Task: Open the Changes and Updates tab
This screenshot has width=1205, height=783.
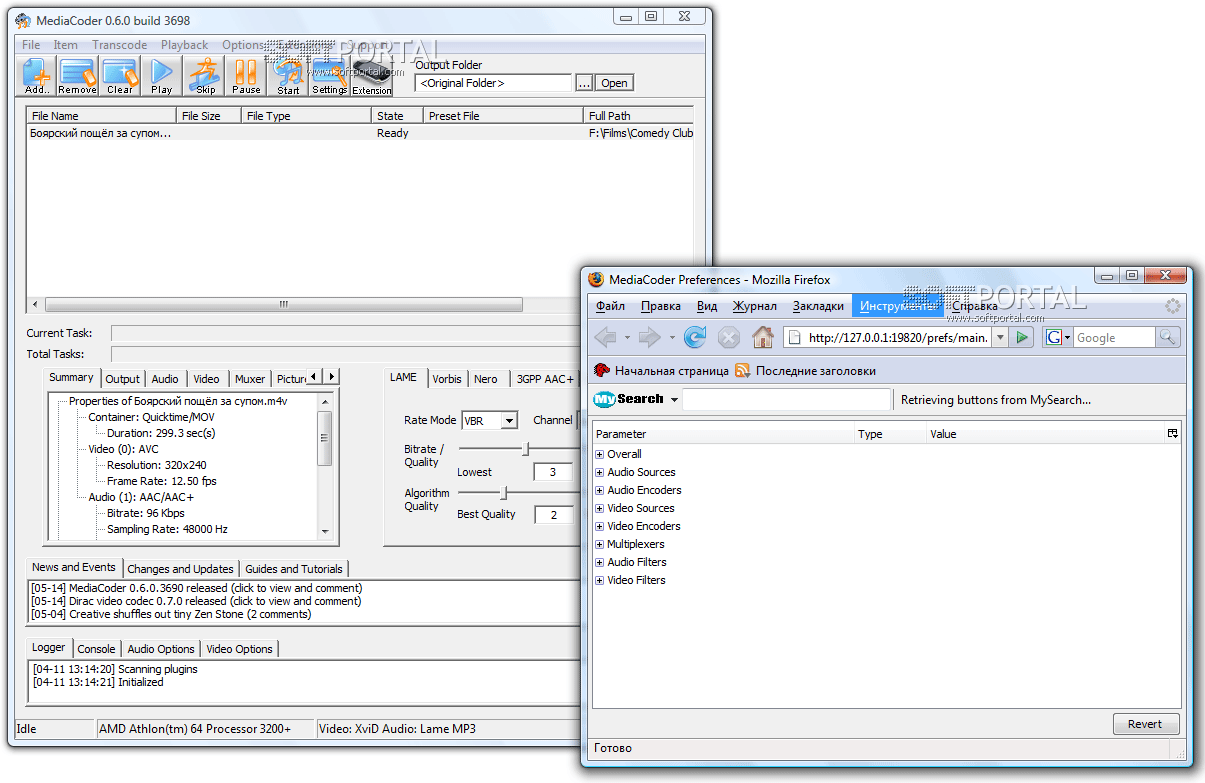Action: tap(180, 569)
